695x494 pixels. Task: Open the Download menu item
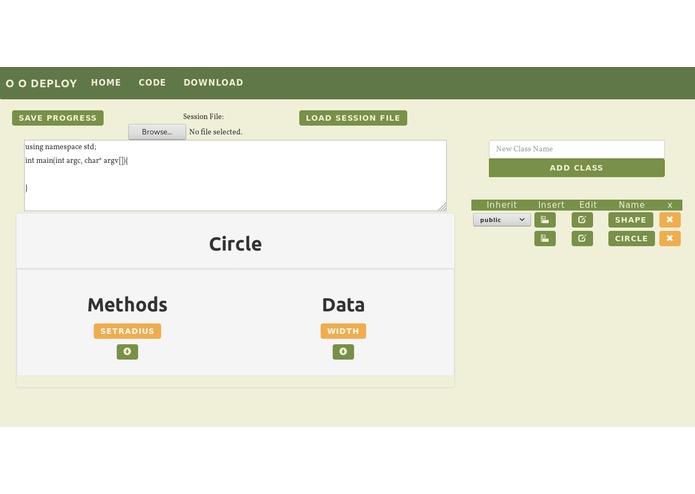(213, 82)
